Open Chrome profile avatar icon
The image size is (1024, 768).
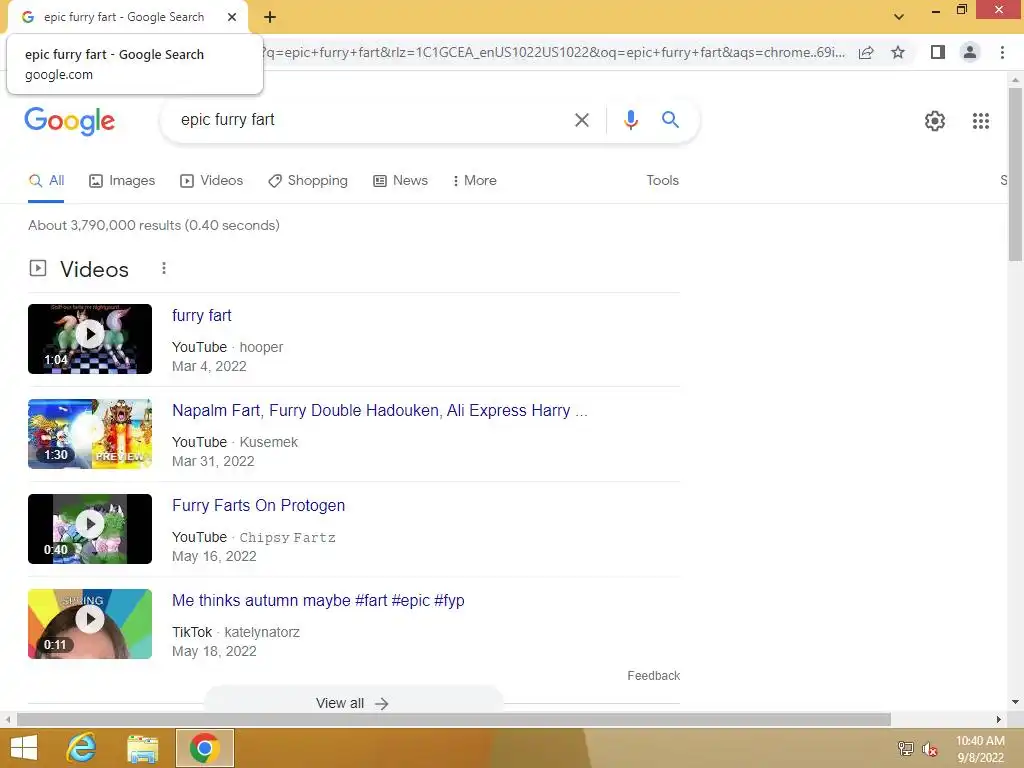[x=970, y=52]
